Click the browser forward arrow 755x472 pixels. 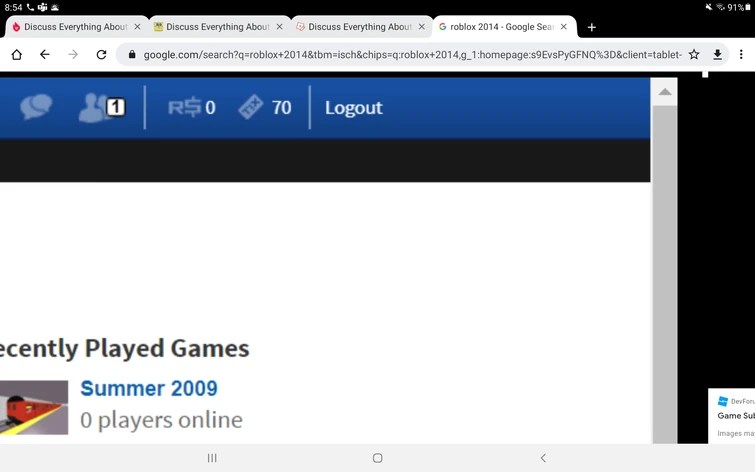73,54
